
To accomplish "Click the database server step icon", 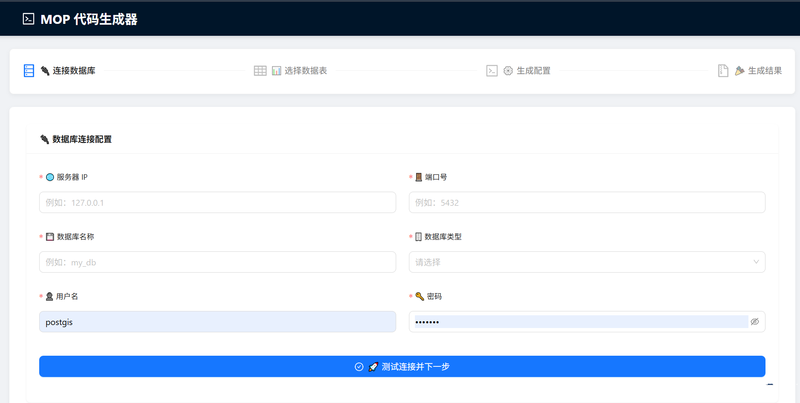I will (x=29, y=70).
